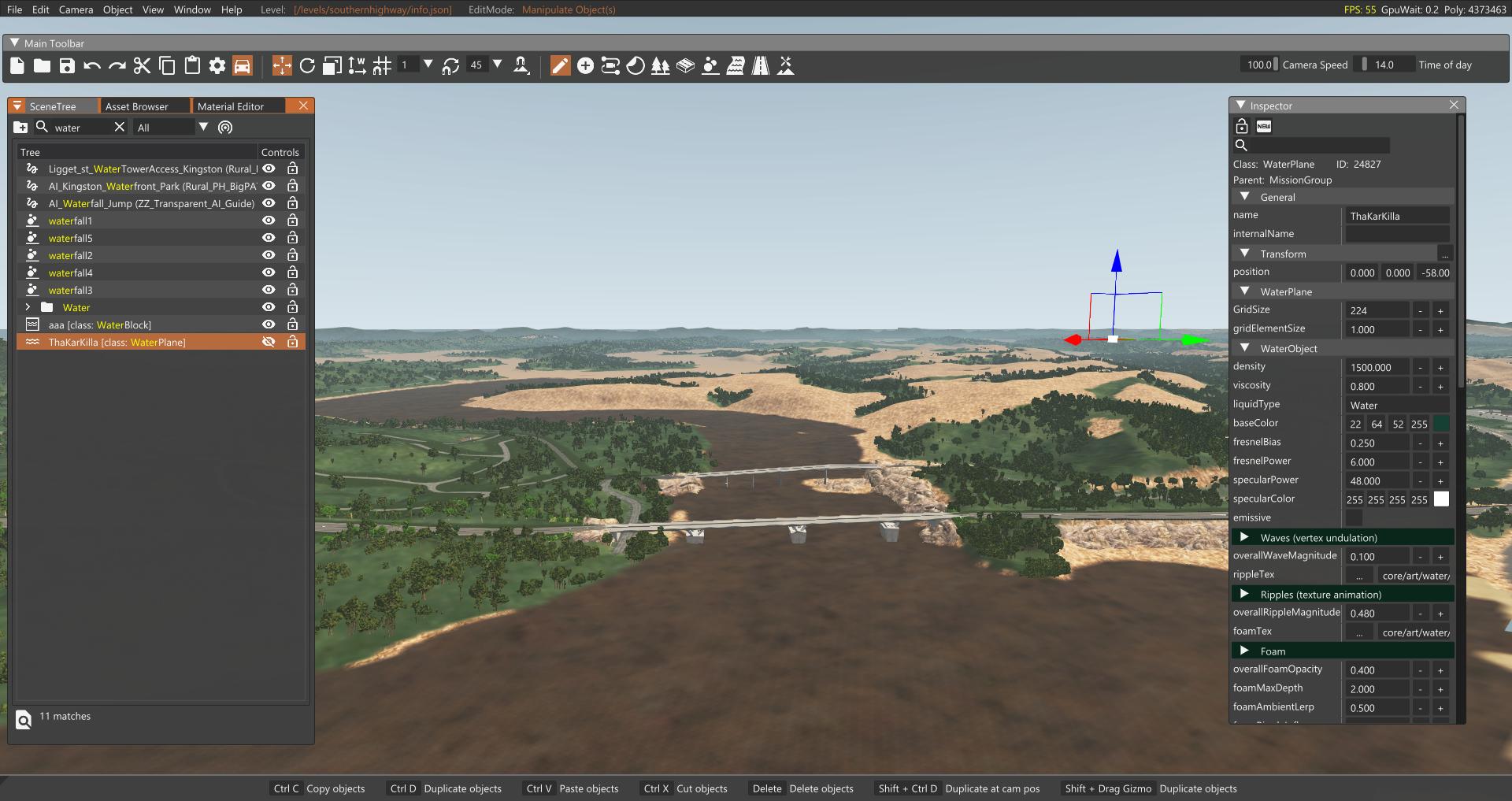Browse for rippleTex with the ellipsis button
This screenshot has width=1512, height=801.
(1359, 575)
